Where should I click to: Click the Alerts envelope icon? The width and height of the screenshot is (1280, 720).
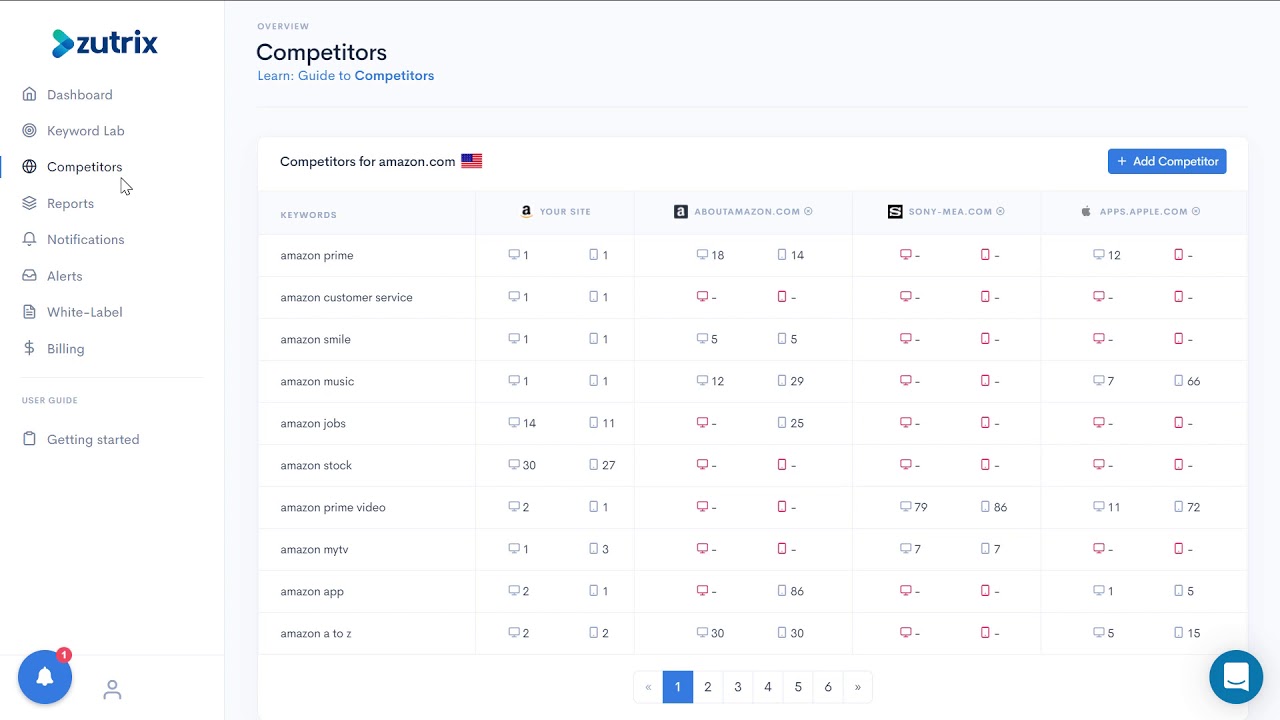pyautogui.click(x=29, y=276)
